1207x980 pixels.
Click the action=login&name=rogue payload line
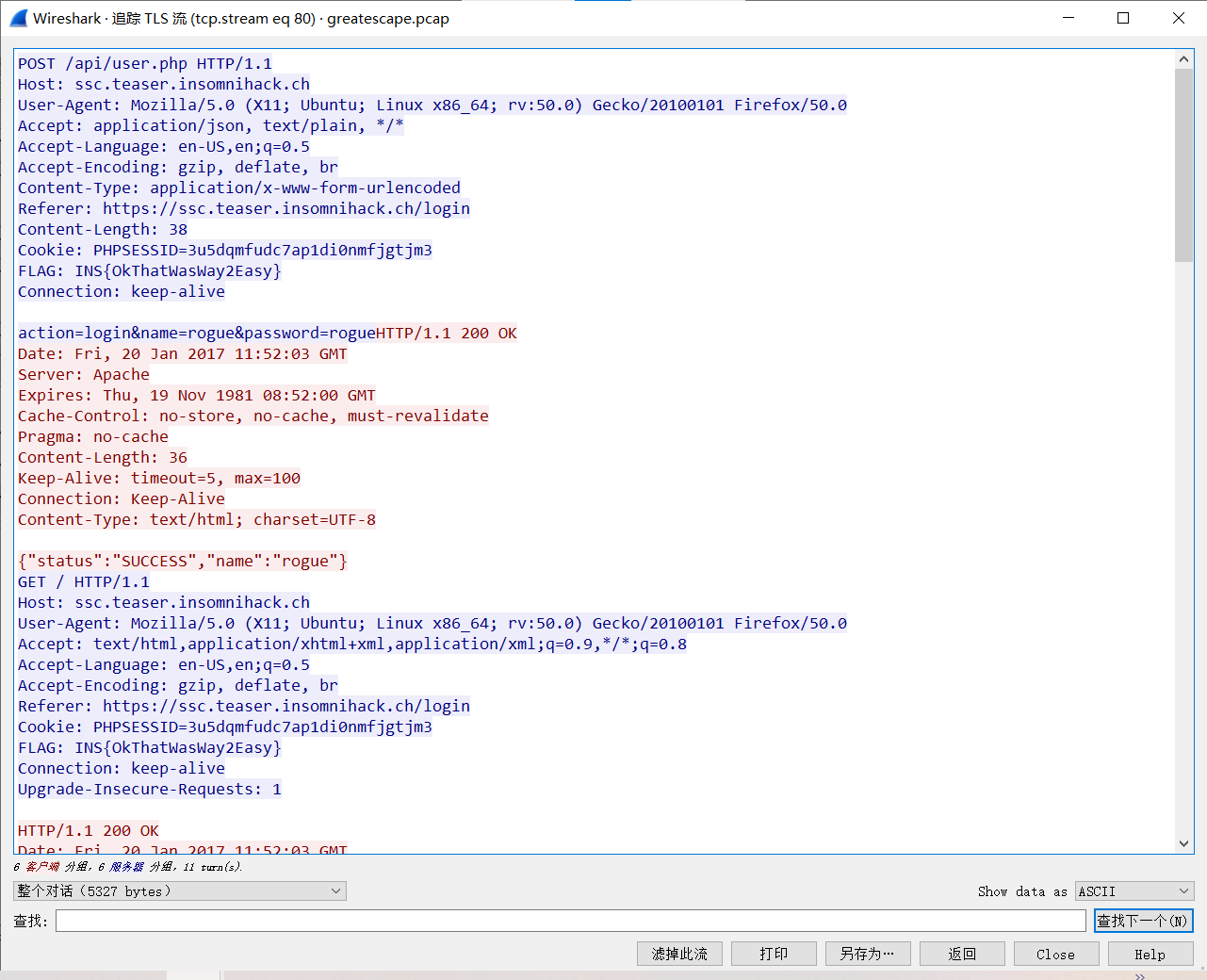pyautogui.click(x=196, y=334)
